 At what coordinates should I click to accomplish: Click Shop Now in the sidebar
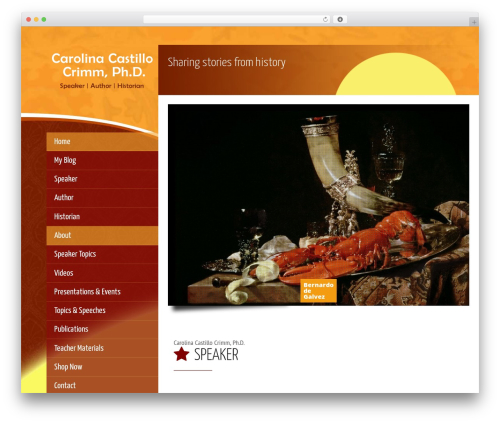[x=102, y=367]
